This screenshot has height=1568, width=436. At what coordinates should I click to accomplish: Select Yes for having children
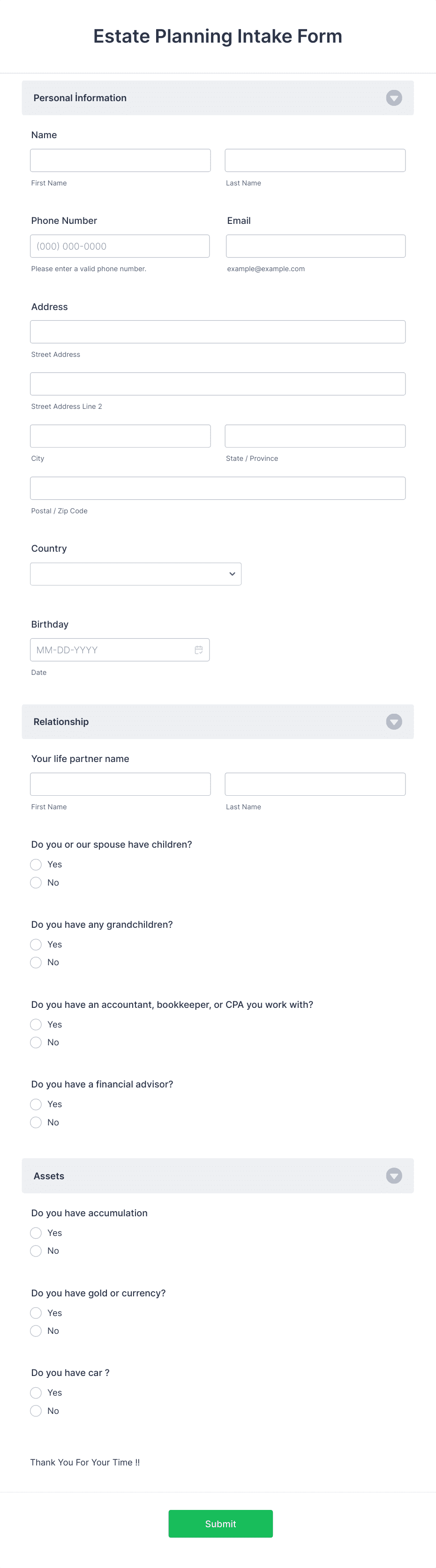click(x=35, y=865)
